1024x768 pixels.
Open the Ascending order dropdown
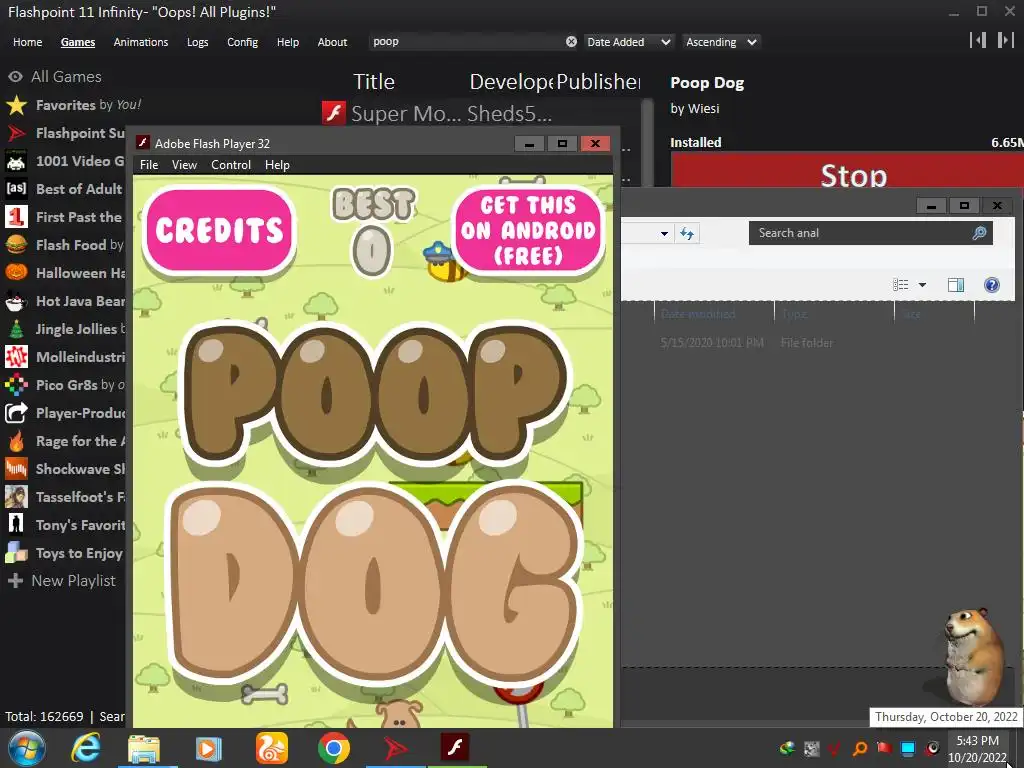[722, 42]
